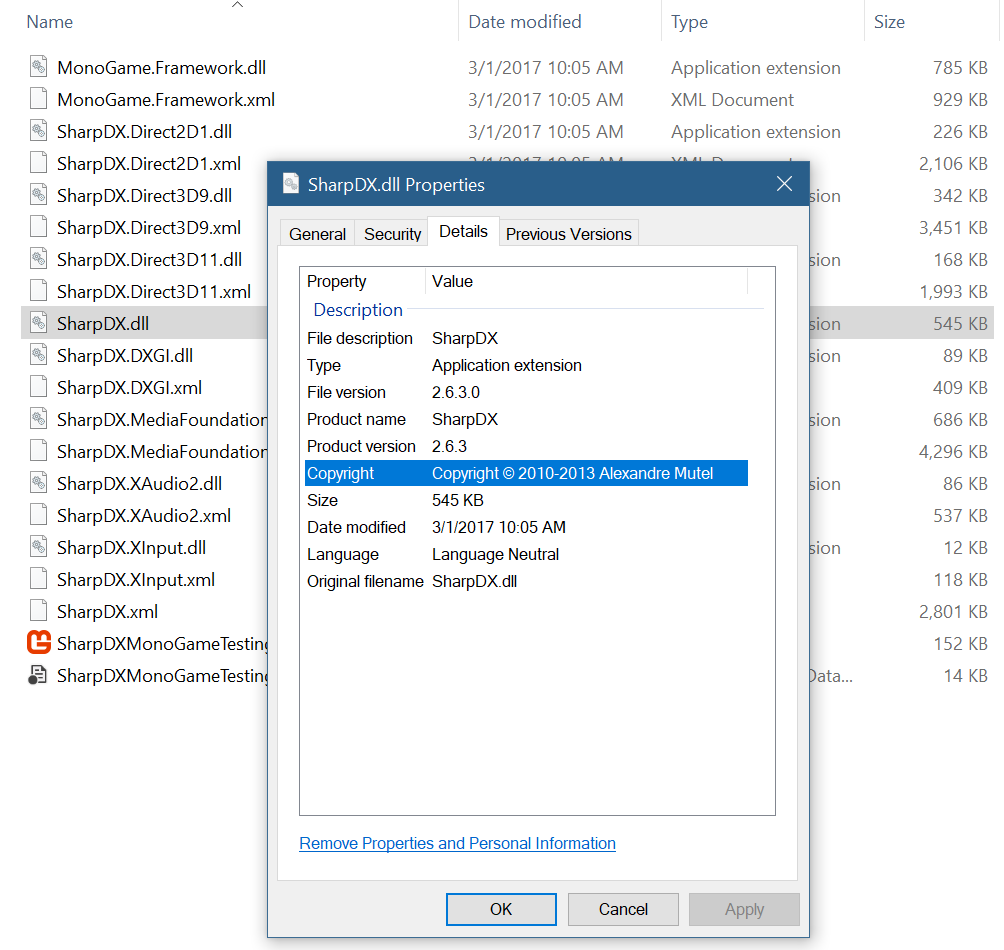Switch to the Security tab
This screenshot has width=1004, height=950.
coord(391,233)
